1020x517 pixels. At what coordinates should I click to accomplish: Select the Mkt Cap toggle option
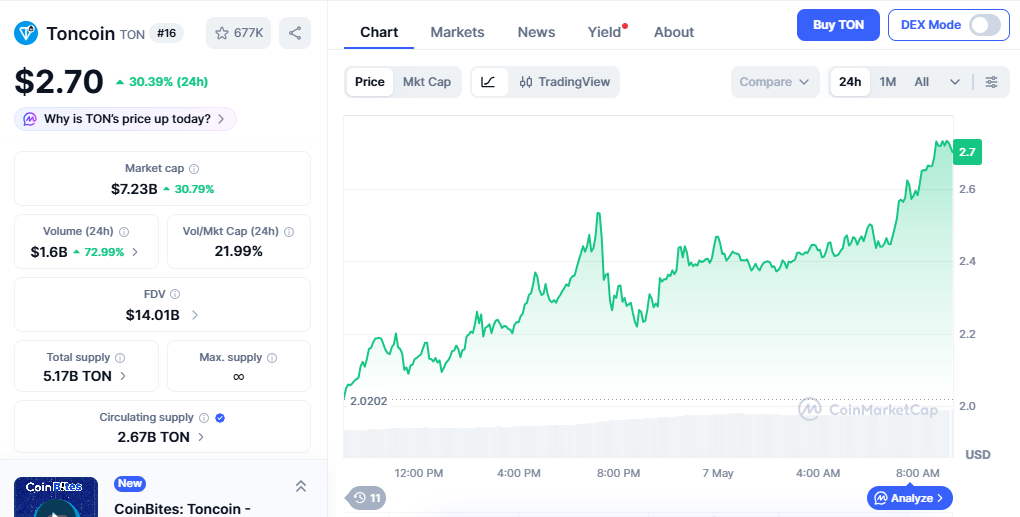(x=427, y=82)
